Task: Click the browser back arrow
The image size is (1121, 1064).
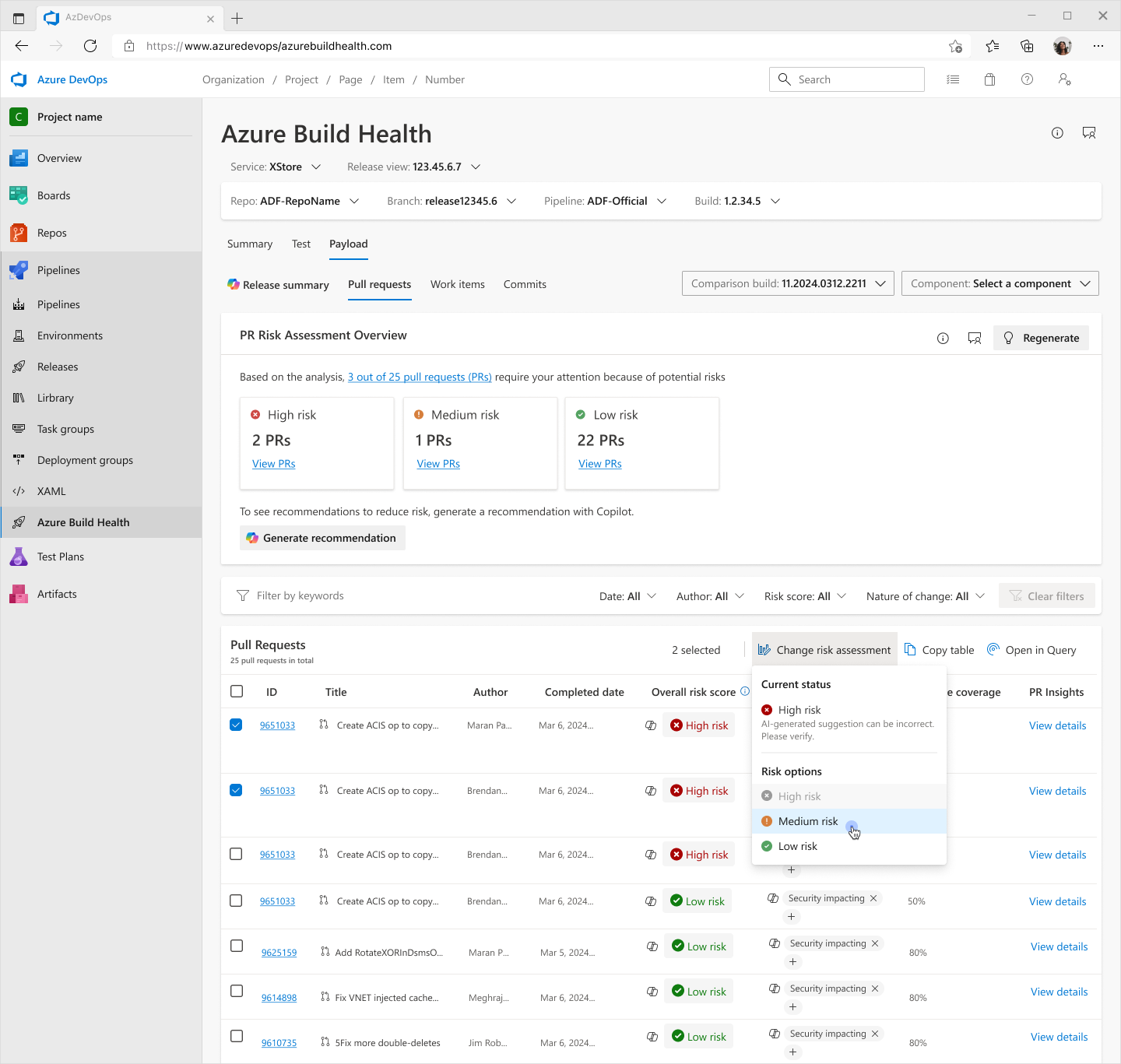Action: 22,46
